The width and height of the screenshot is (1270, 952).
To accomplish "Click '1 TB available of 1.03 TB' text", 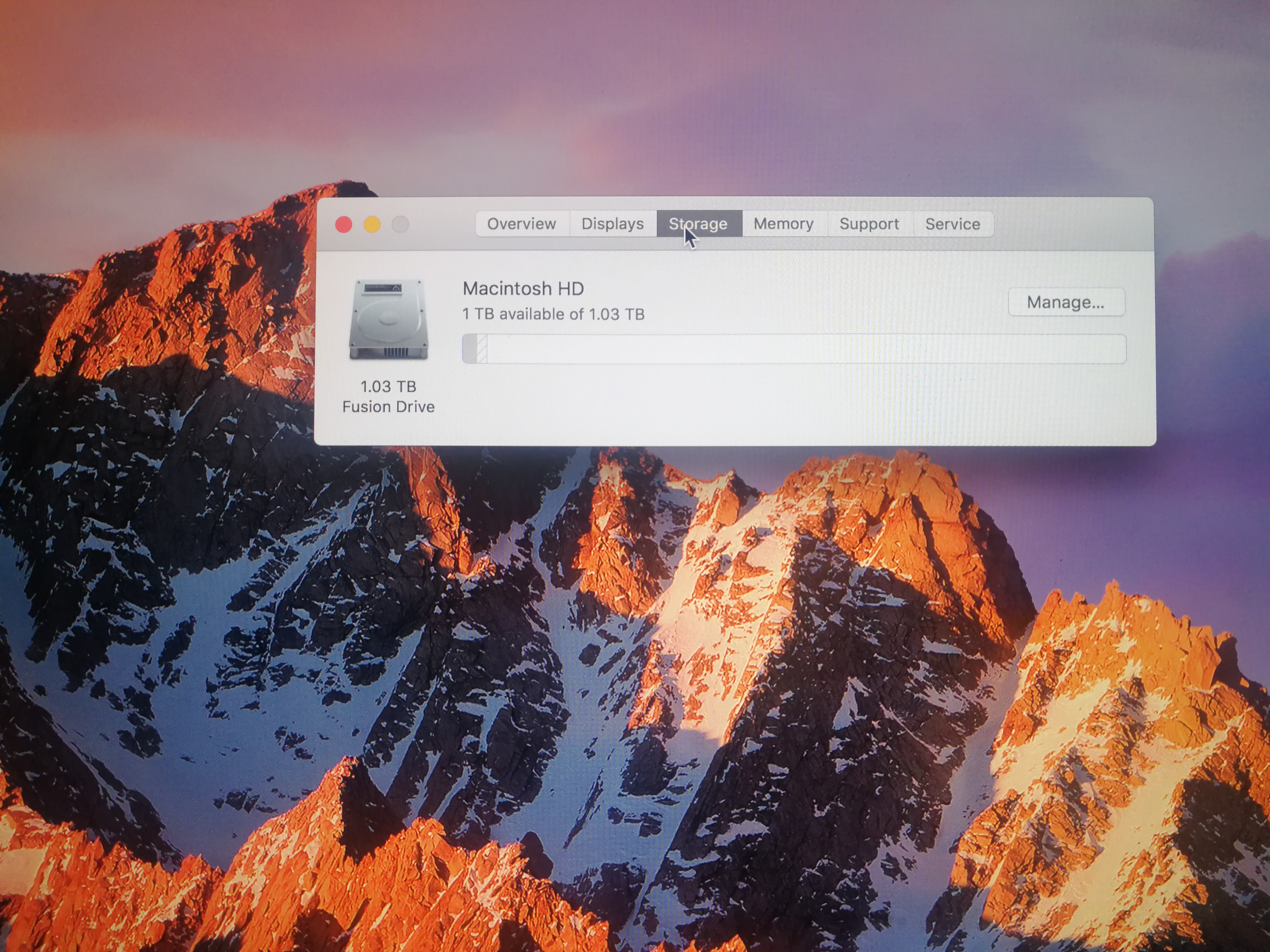I will coord(553,314).
